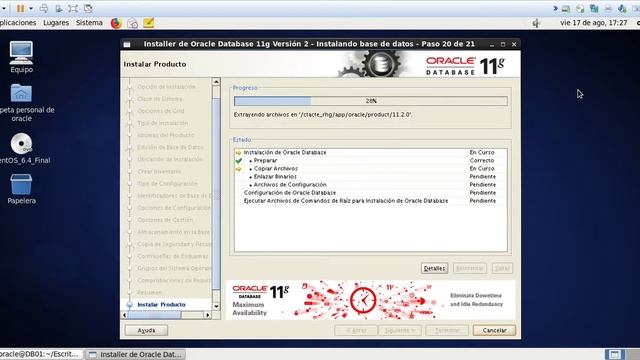The height and width of the screenshot is (360, 640).
Task: Select the Instalación de Oracle Database row
Action: (370, 152)
